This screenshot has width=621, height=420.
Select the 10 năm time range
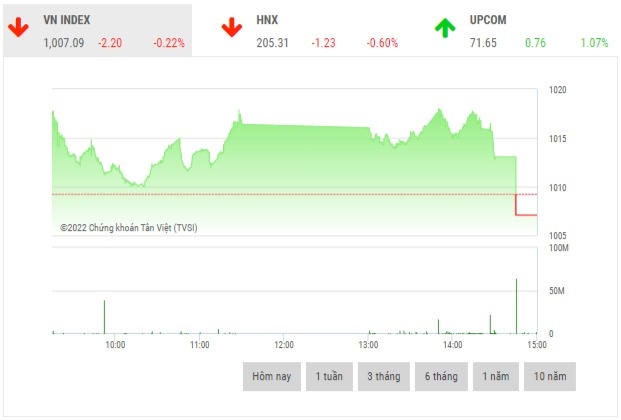(549, 376)
